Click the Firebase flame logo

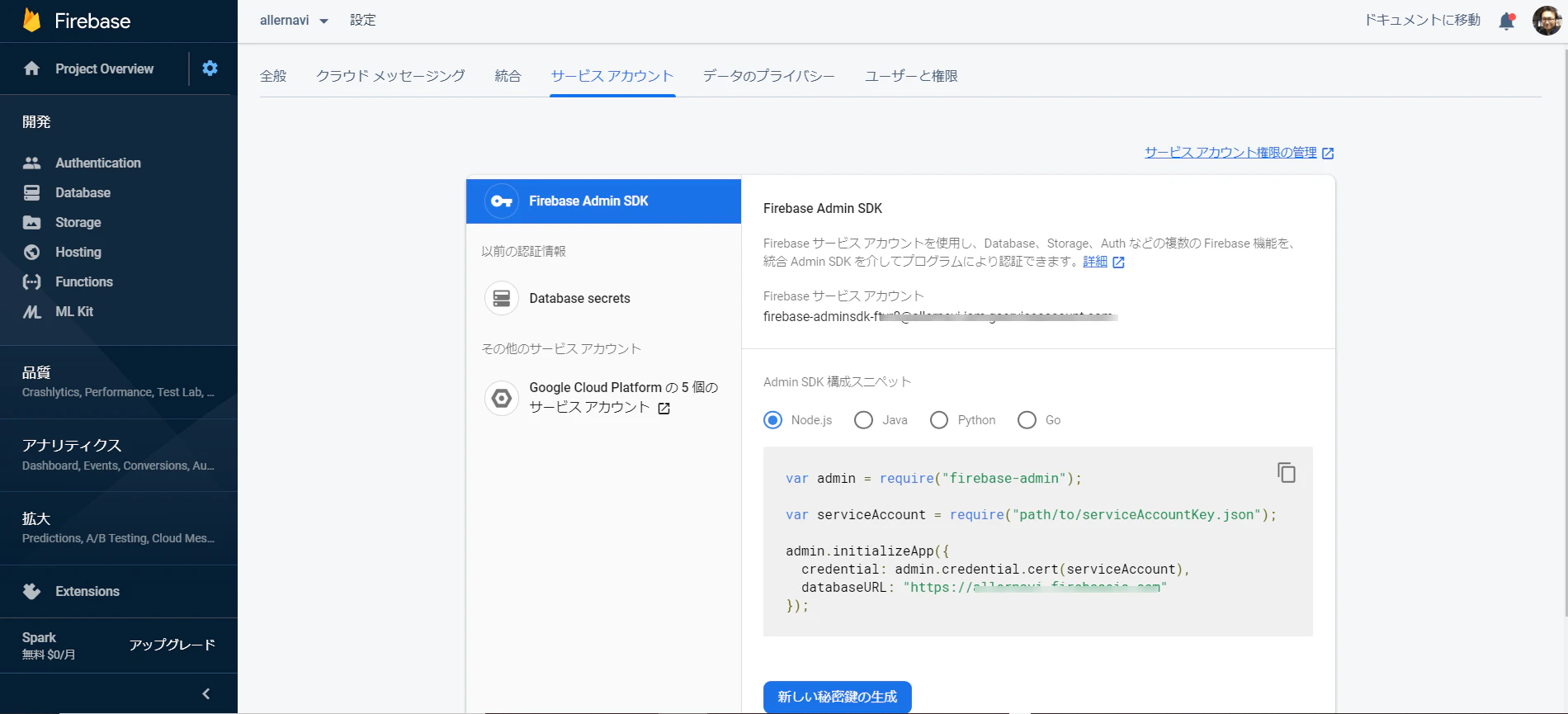pos(31,21)
